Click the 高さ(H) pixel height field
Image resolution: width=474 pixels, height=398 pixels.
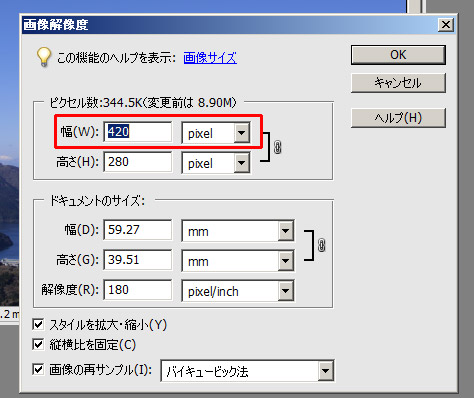[x=138, y=162]
